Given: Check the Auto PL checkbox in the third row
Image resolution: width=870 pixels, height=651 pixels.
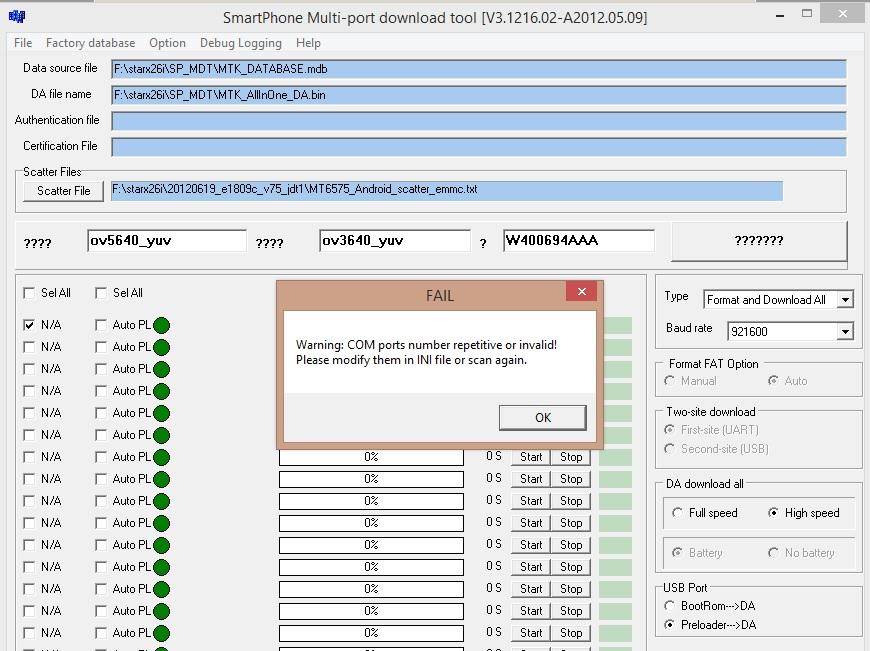Looking at the screenshot, I should [101, 369].
